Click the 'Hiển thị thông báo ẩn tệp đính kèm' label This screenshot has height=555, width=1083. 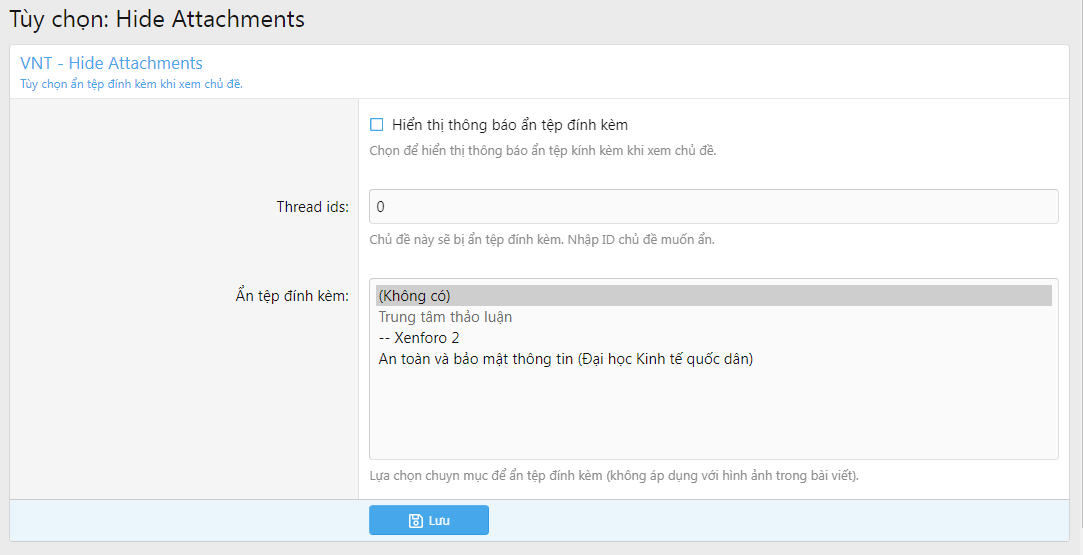pos(510,125)
